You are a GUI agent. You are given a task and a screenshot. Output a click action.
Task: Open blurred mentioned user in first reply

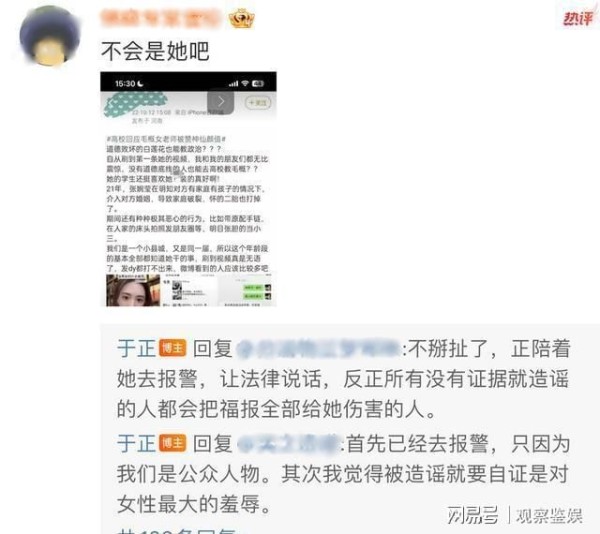(318, 348)
